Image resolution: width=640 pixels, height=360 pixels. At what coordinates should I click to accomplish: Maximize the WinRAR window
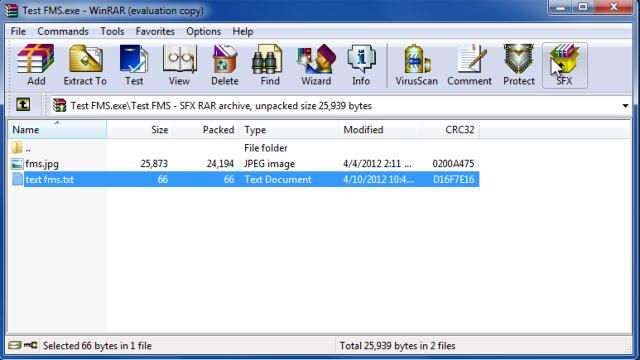point(583,7)
